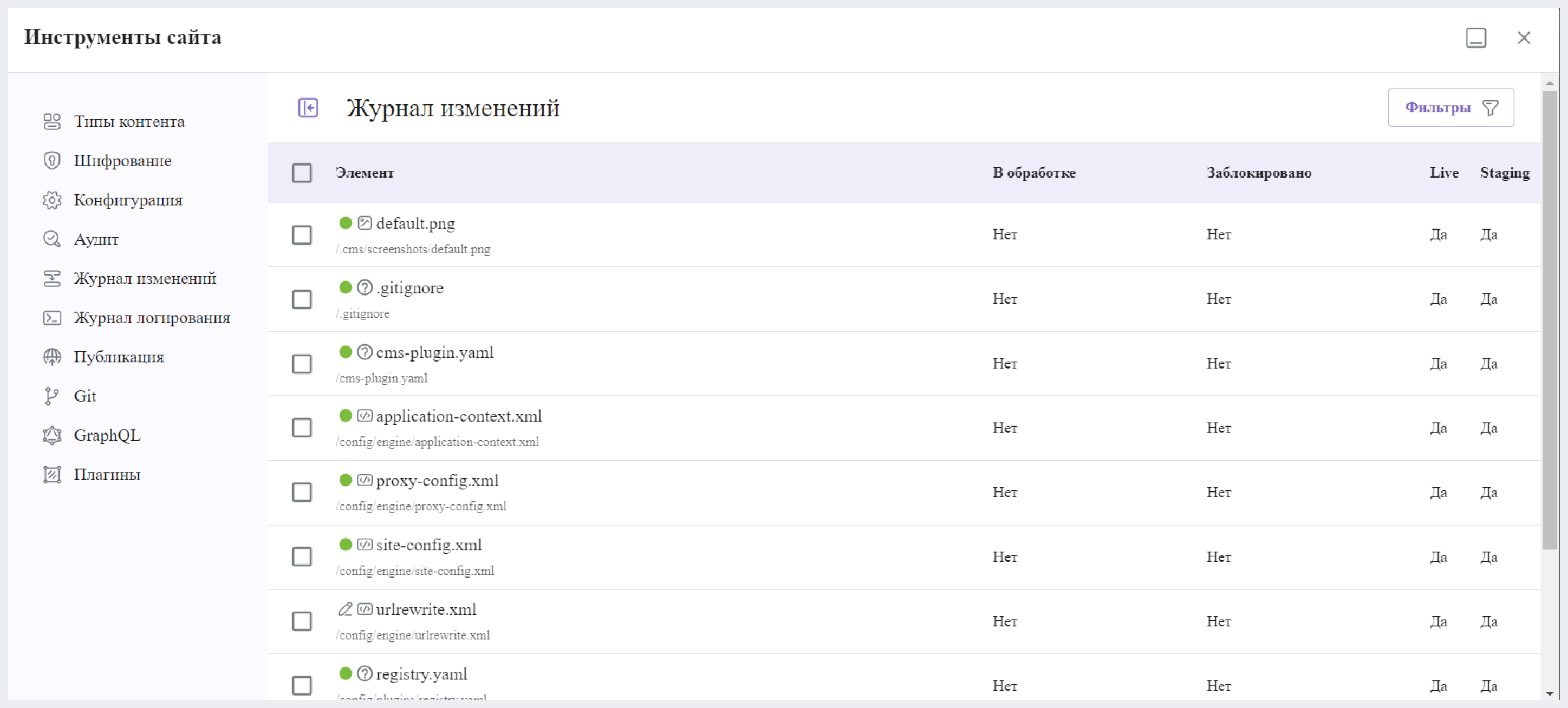Screen dimensions: 1568x708
Task: Click the scrollbar up arrow
Action: [1549, 83]
